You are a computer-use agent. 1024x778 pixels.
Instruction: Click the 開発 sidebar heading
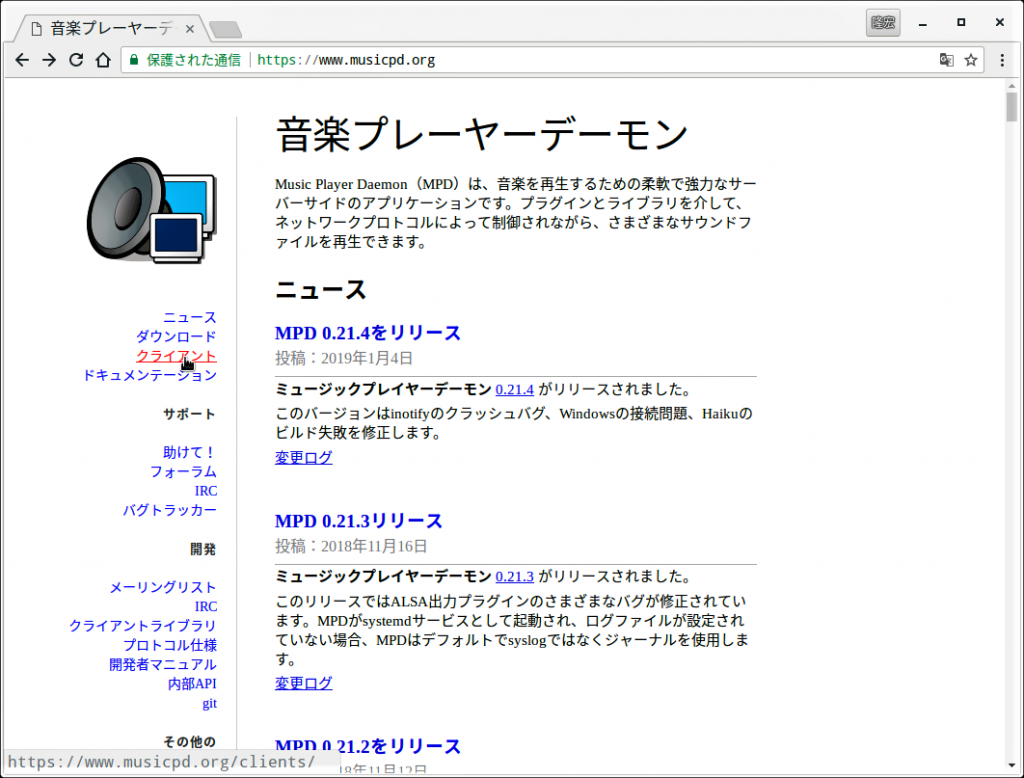click(203, 549)
